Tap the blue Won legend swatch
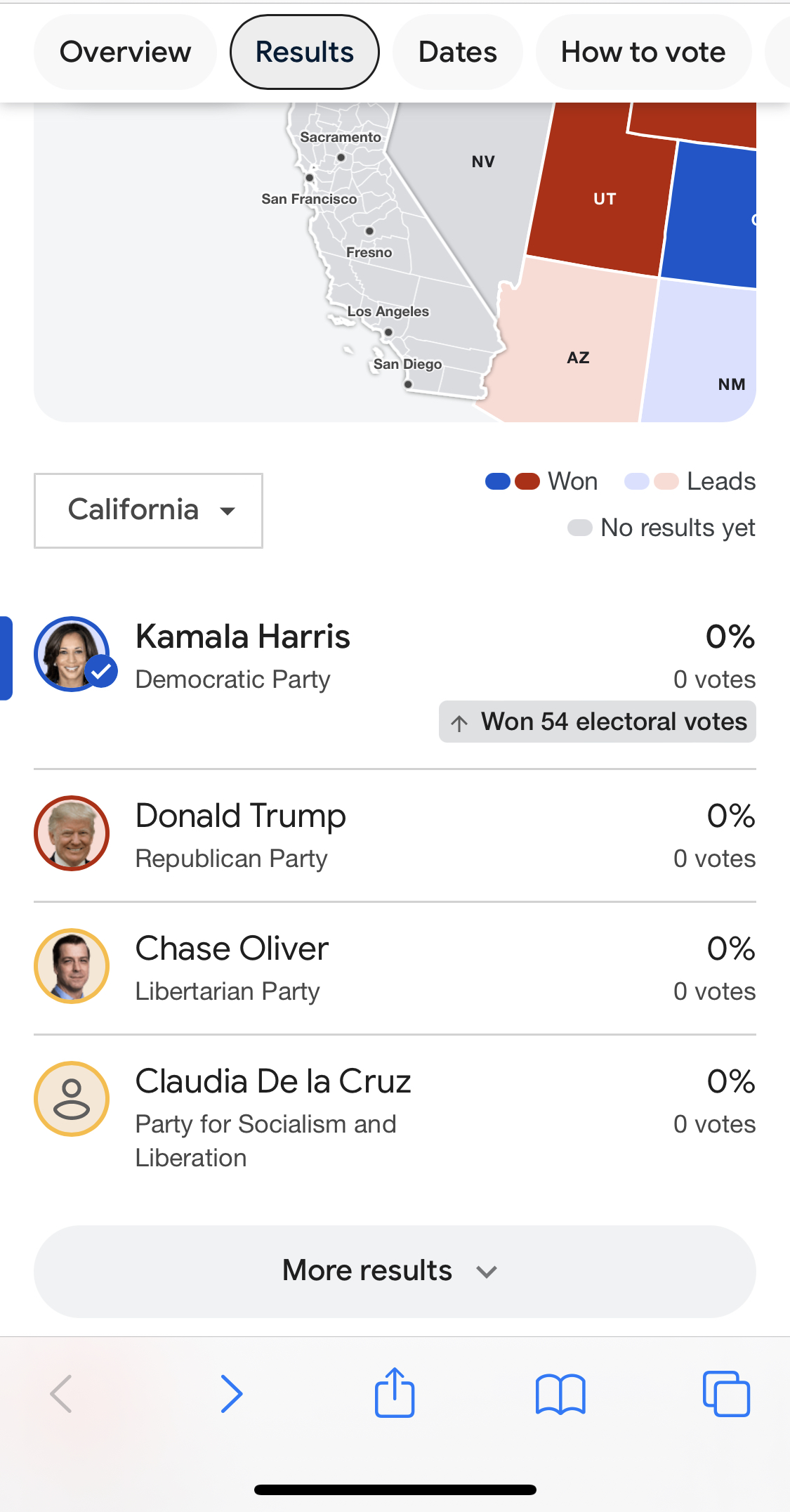This screenshot has width=790, height=1512. [498, 481]
